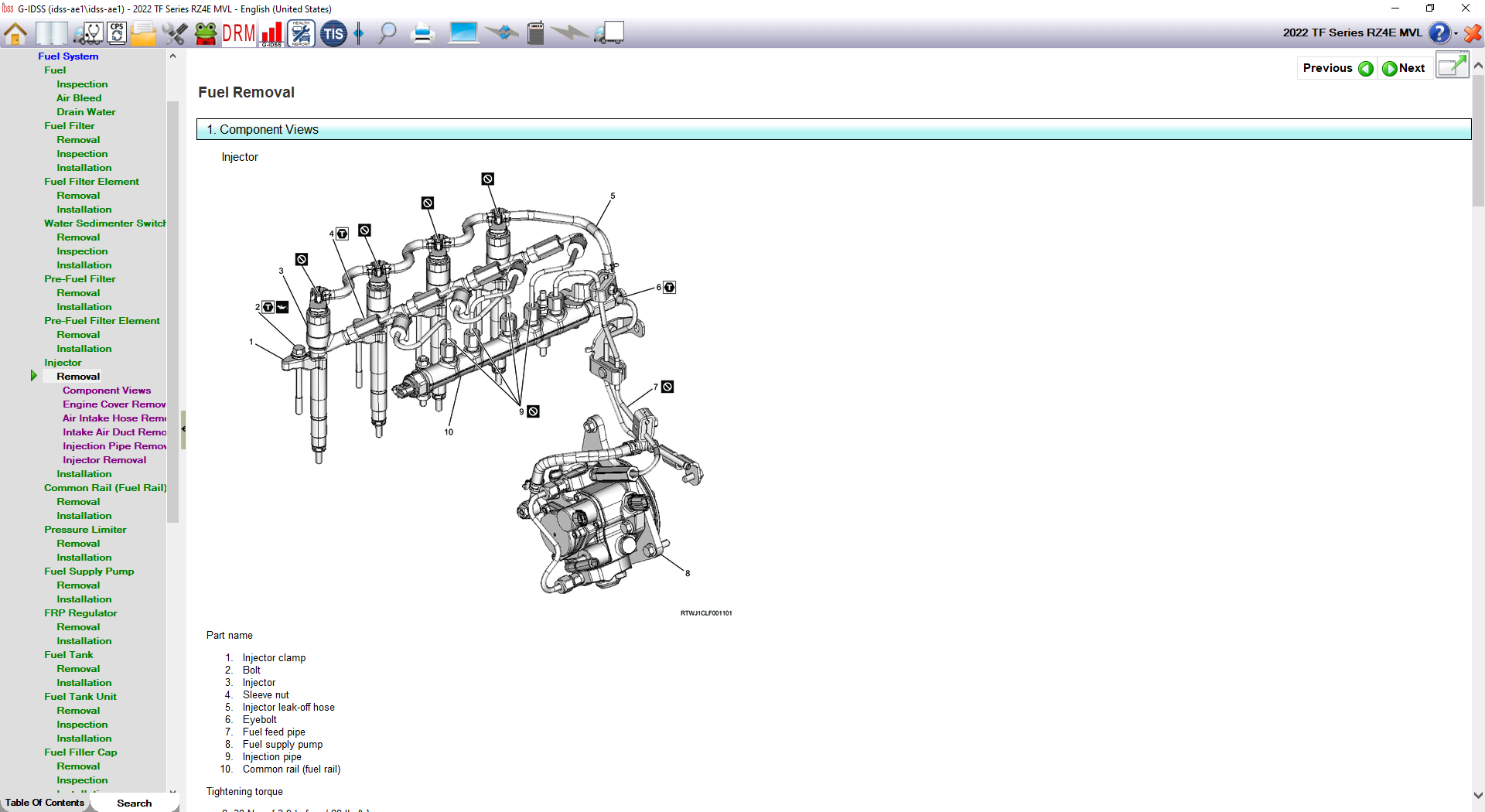This screenshot has height=812, width=1485.
Task: Click the Home icon in the toolbar
Action: (x=15, y=33)
